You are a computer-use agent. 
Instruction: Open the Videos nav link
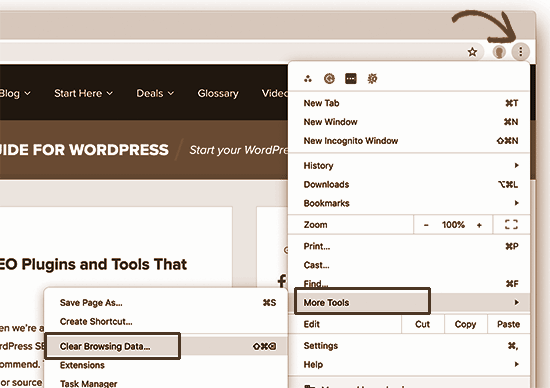275,93
